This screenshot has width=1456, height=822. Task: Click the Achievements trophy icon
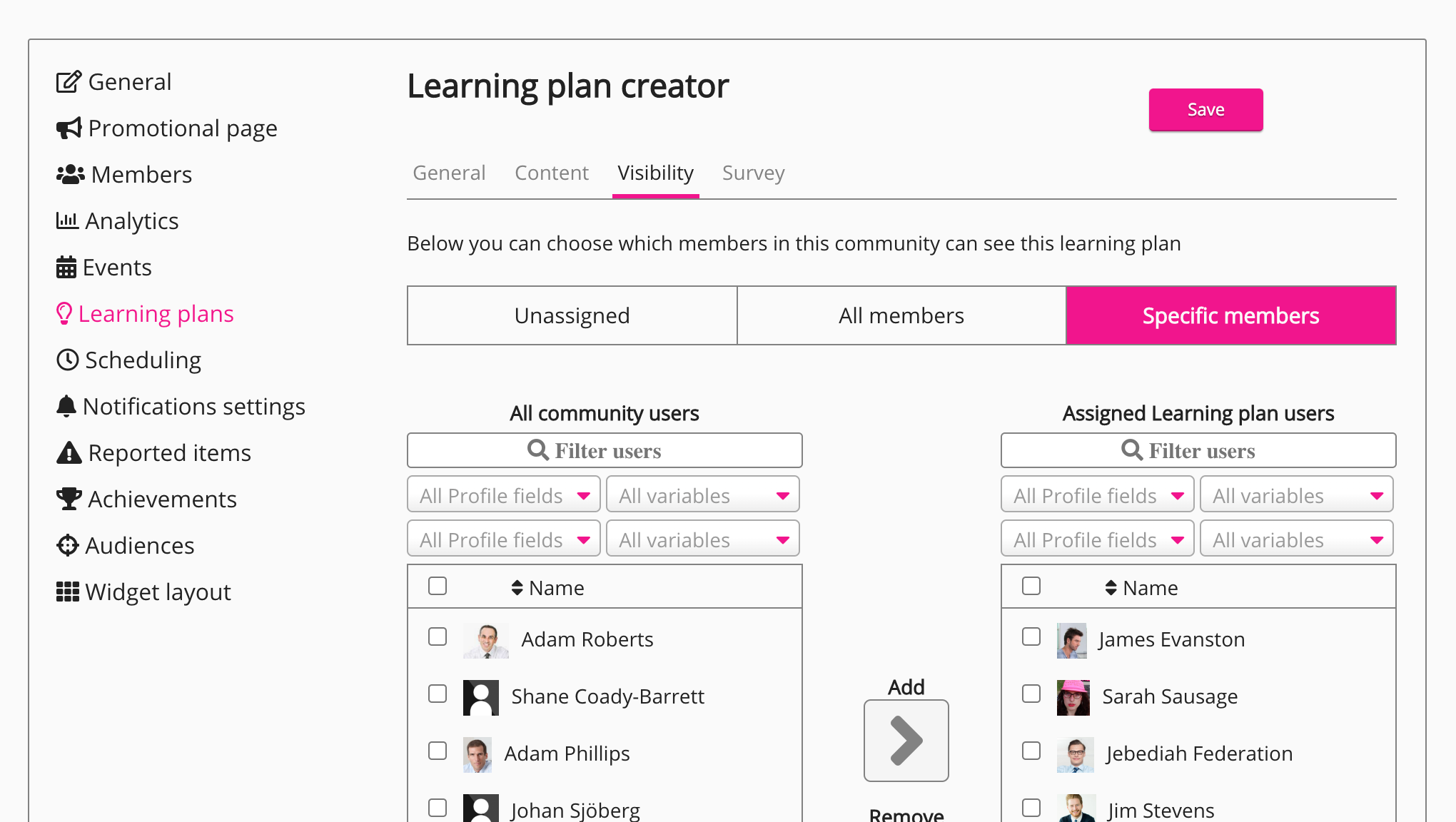tap(67, 498)
